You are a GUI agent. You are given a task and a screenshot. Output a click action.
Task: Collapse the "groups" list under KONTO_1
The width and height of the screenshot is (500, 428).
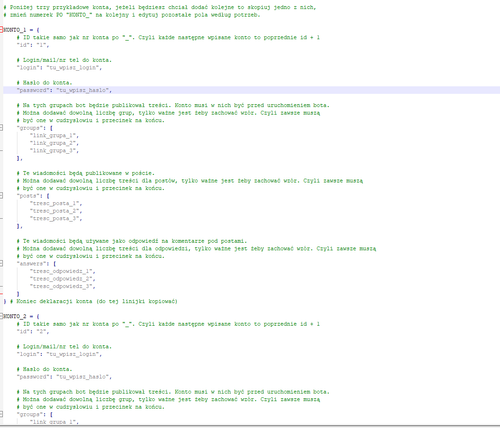1,128
